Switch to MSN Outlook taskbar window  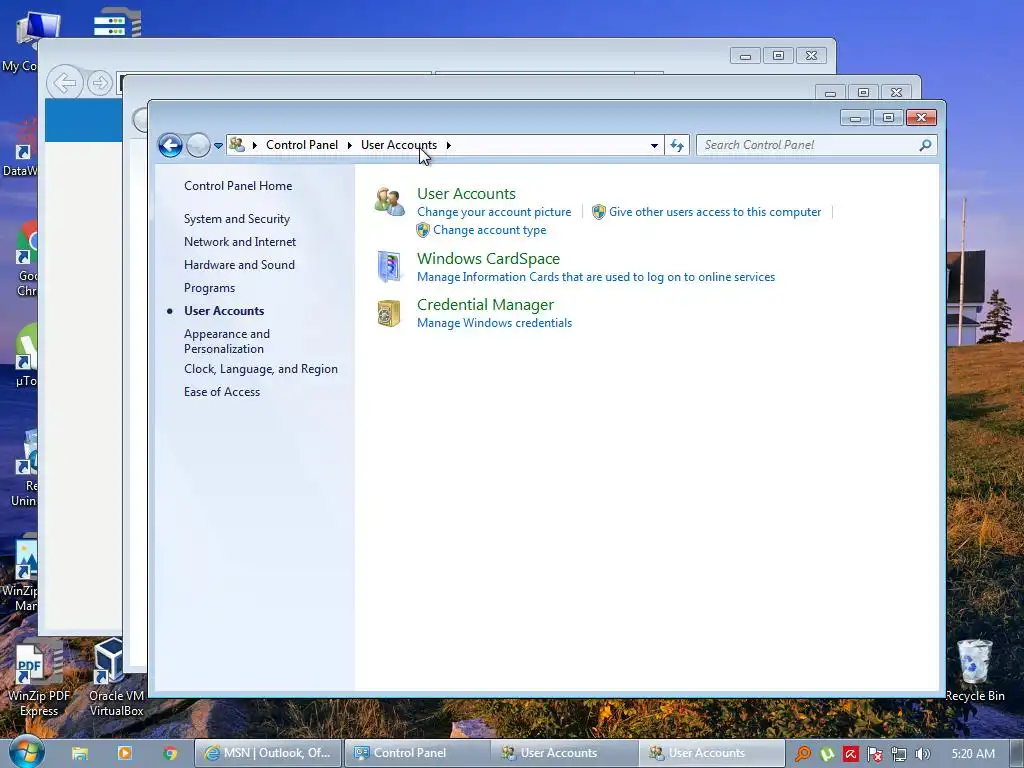(x=268, y=753)
